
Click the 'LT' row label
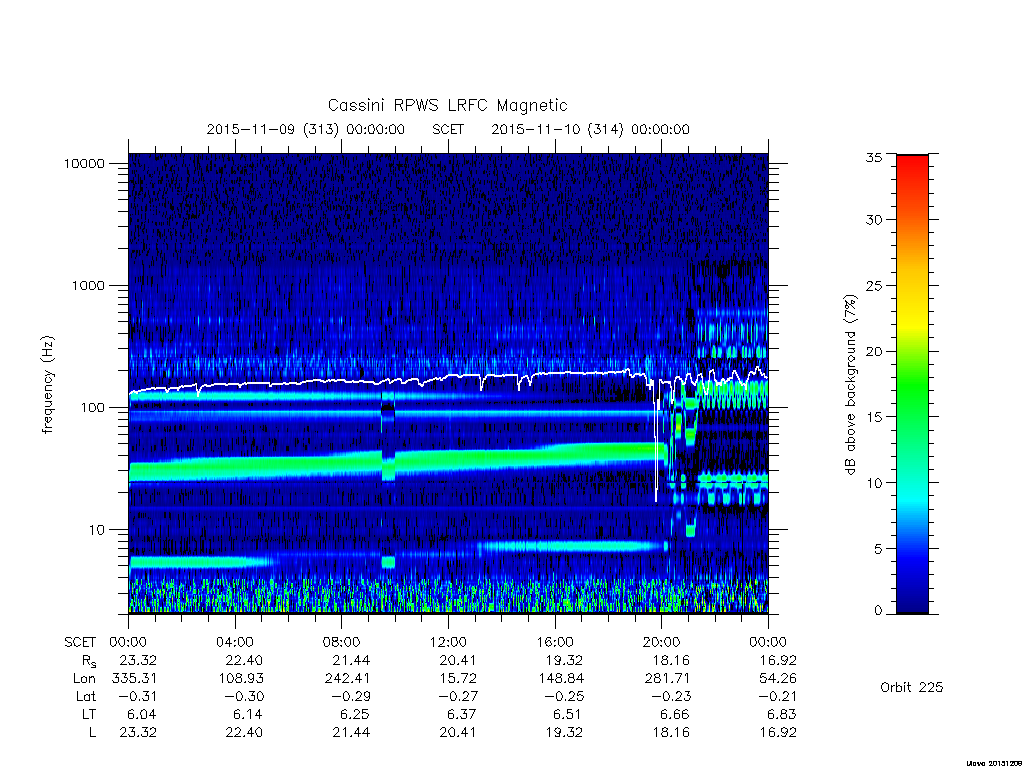tap(89, 714)
